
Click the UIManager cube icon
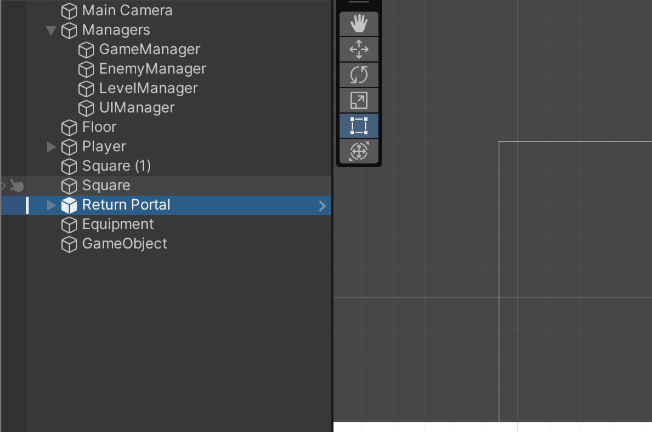[x=86, y=108]
